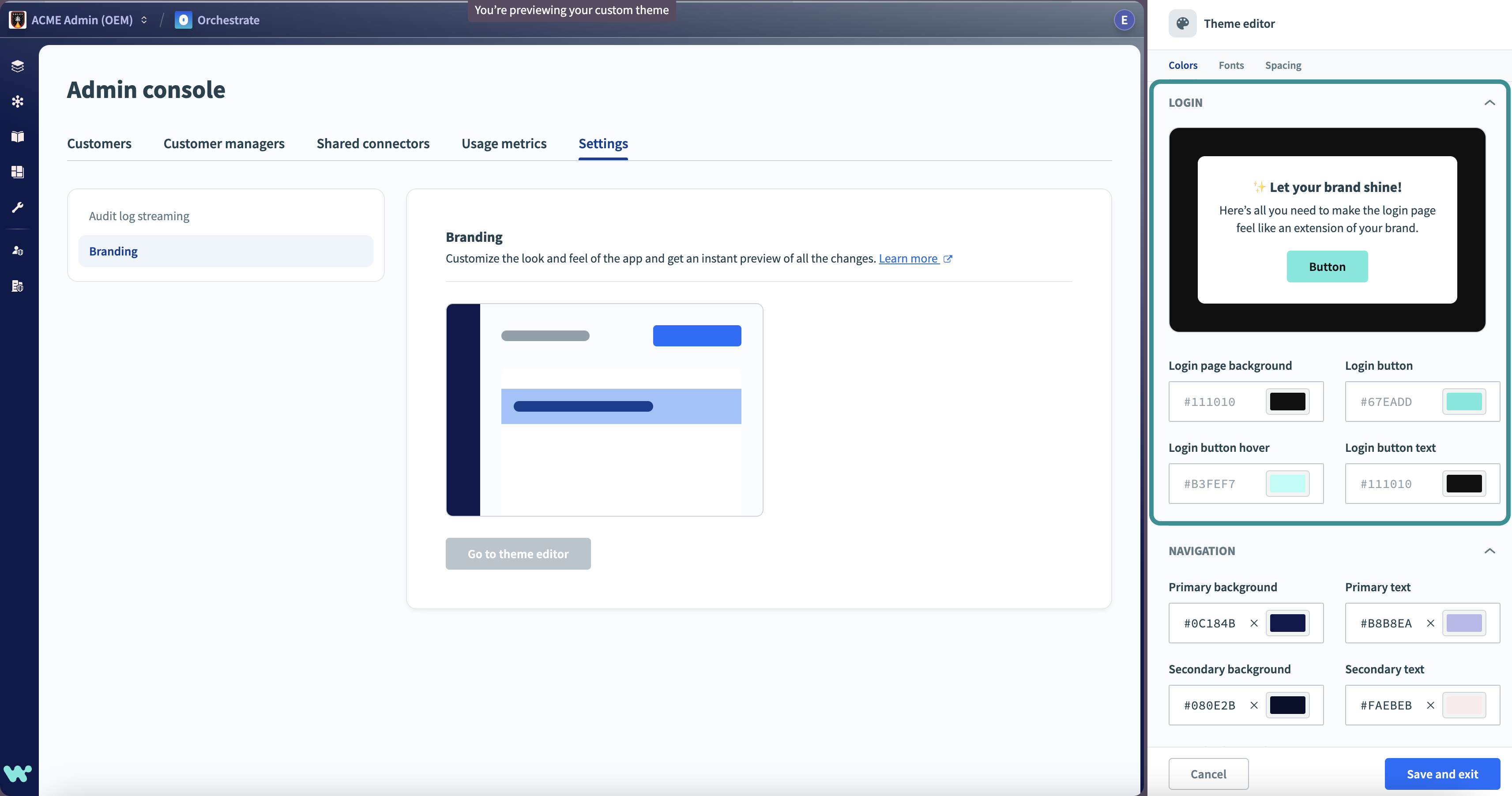Viewport: 1512px width, 796px height.
Task: Select the Spacing tab in theme editor
Action: coord(1283,65)
